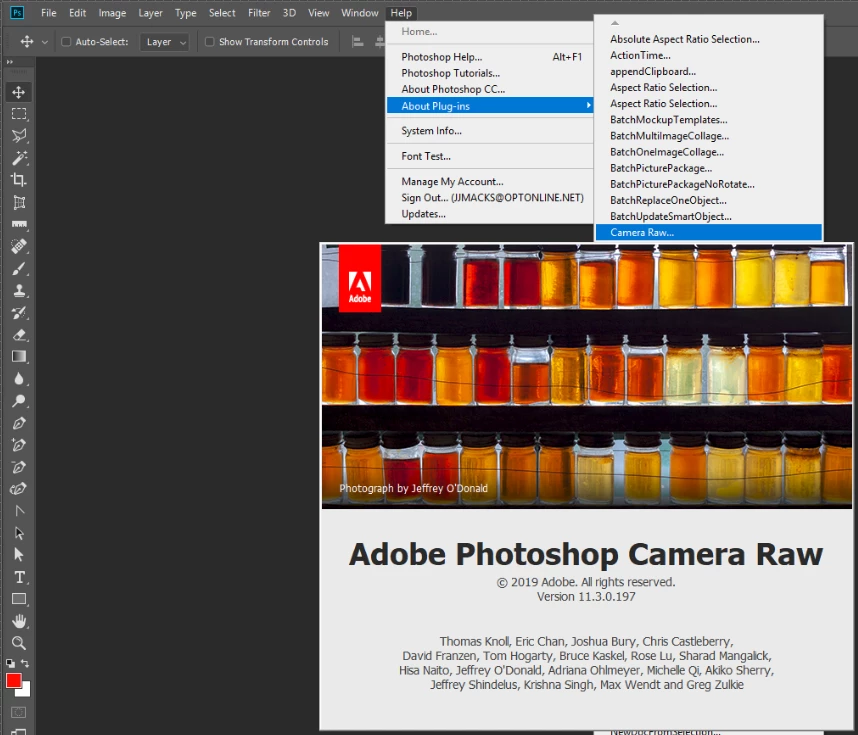Choose the Brush tool
The height and width of the screenshot is (735, 858).
(18, 269)
